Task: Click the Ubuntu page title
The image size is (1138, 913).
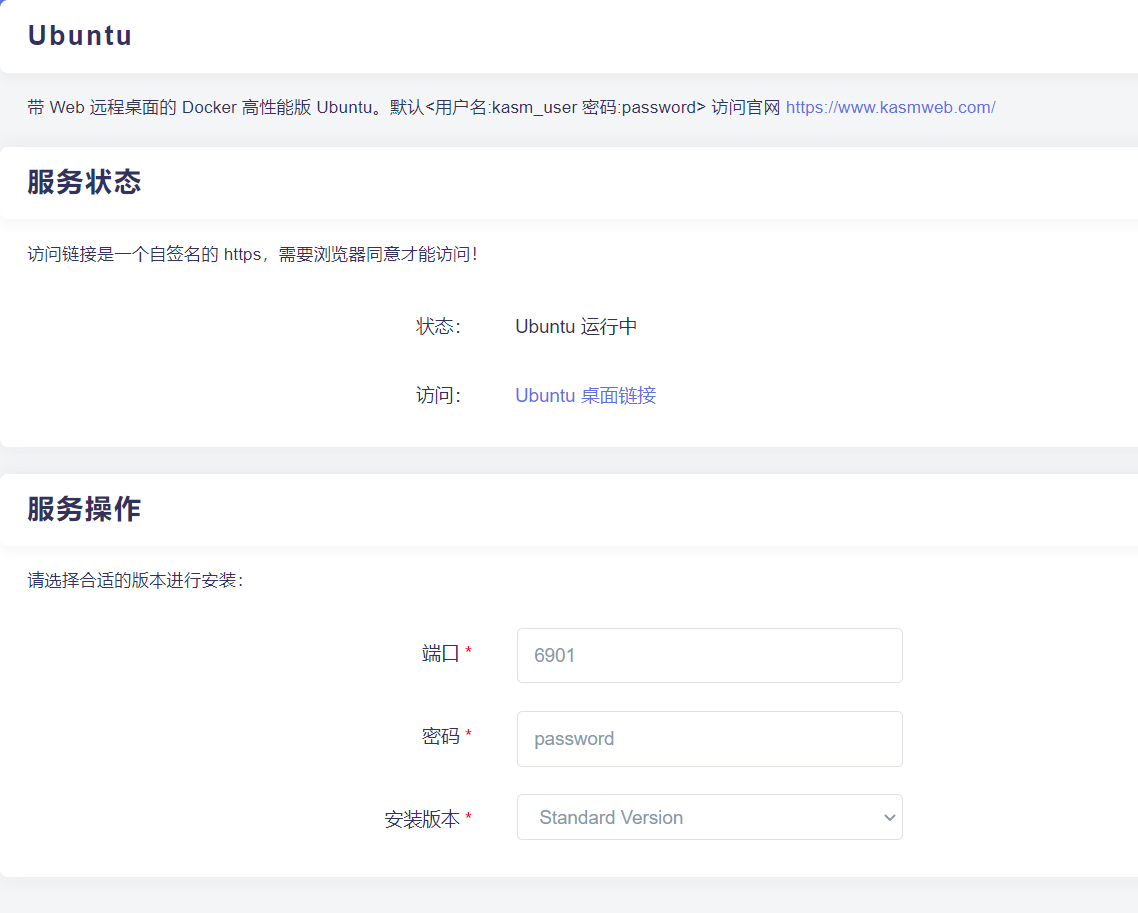Action: 80,36
